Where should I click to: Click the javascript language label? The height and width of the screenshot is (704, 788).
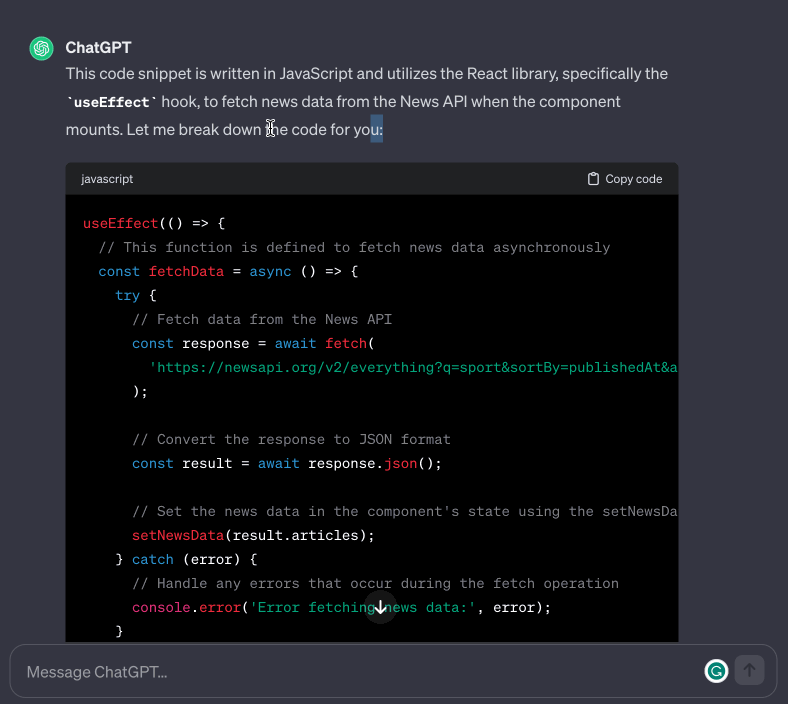(x=107, y=179)
